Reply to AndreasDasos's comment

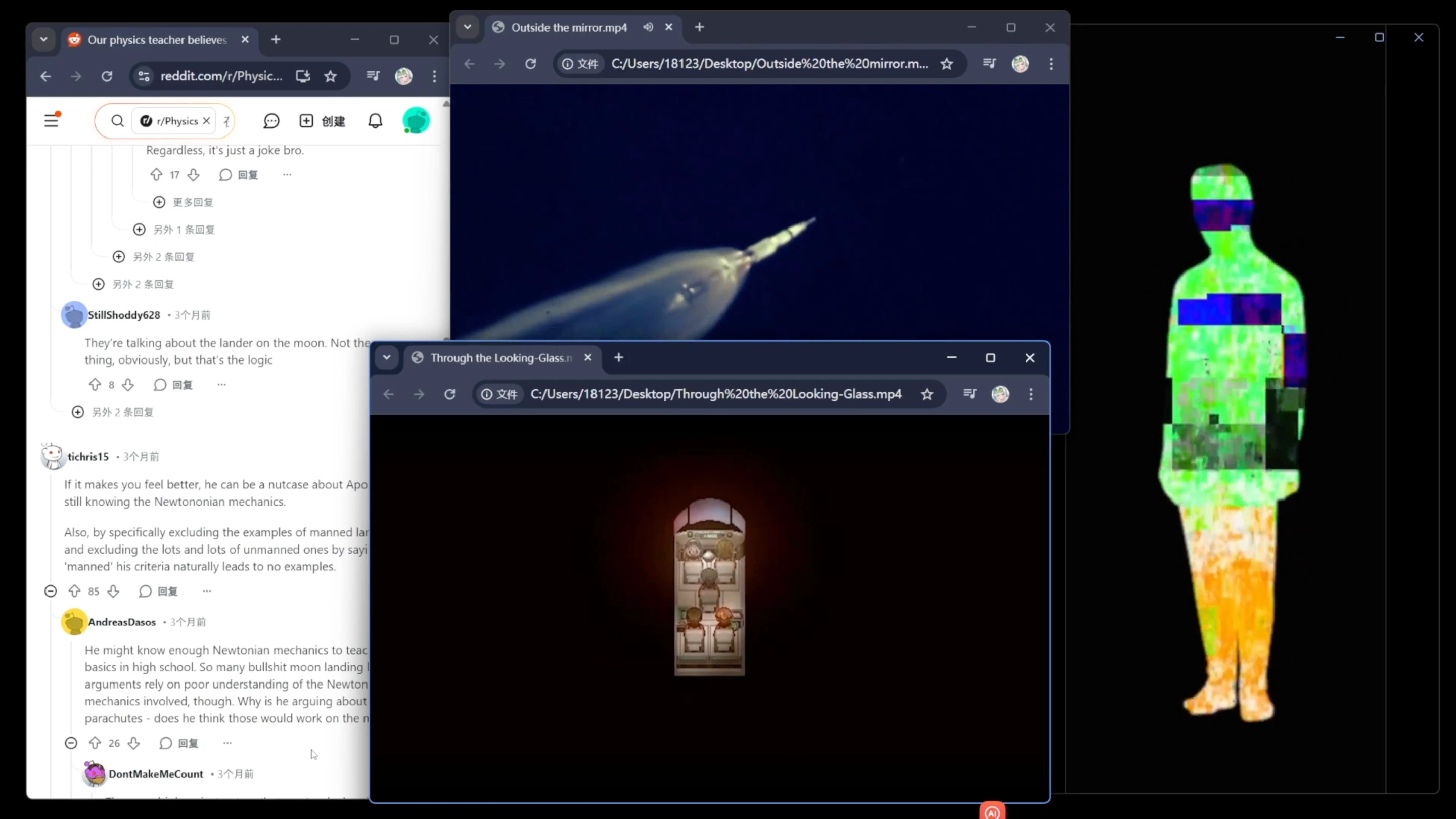pyautogui.click(x=178, y=743)
